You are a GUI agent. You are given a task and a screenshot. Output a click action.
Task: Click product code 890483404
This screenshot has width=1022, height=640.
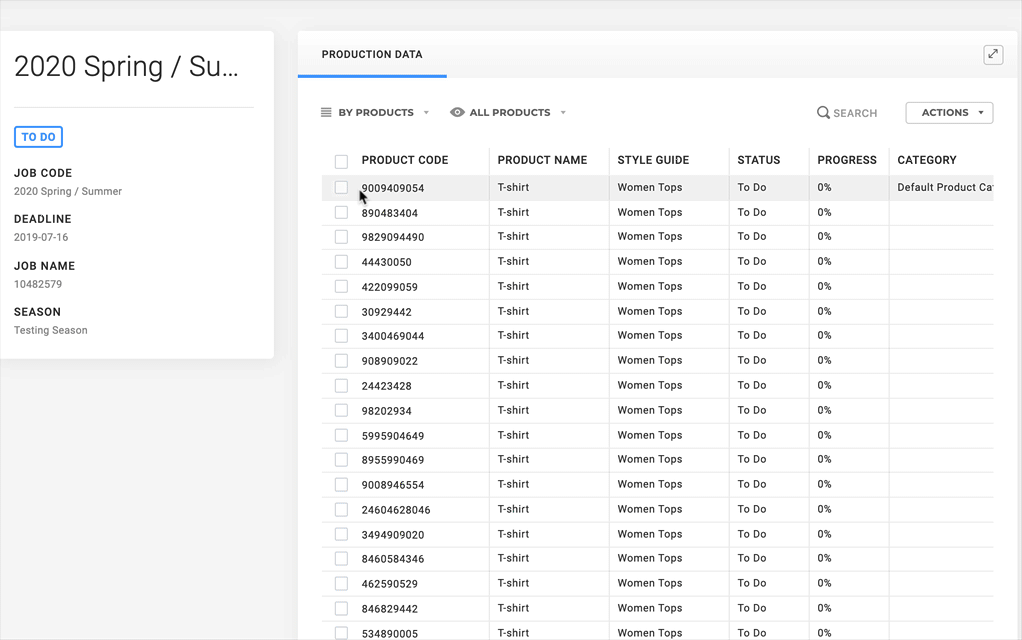pyautogui.click(x=390, y=213)
